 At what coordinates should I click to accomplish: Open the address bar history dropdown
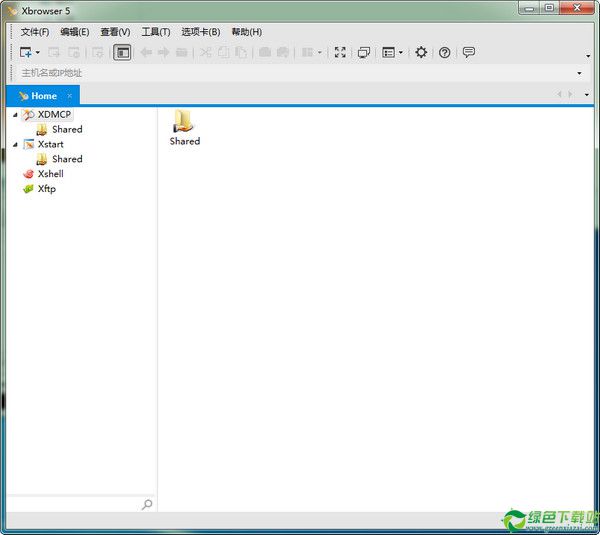tap(579, 73)
